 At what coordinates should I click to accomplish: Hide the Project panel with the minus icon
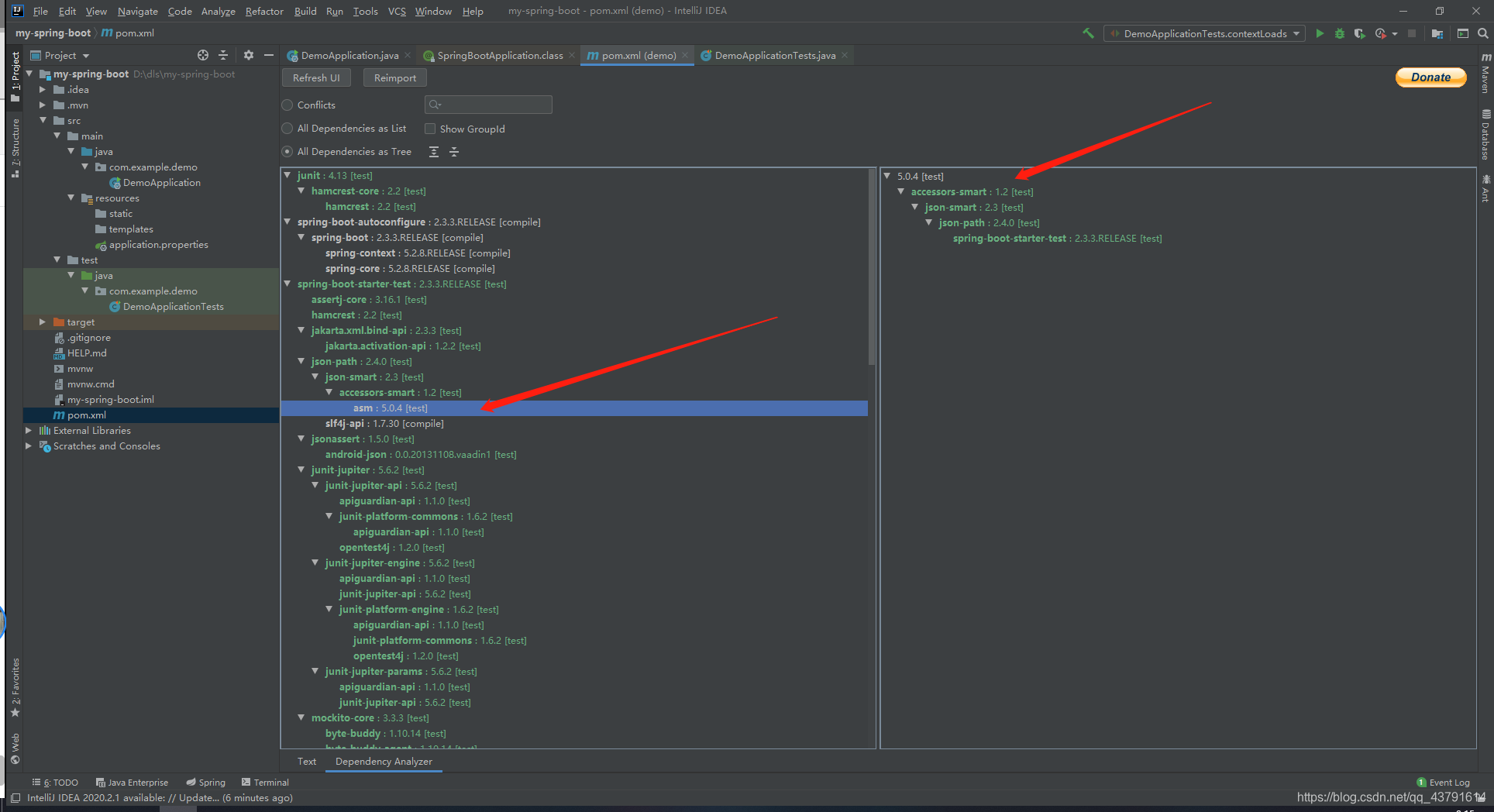269,55
